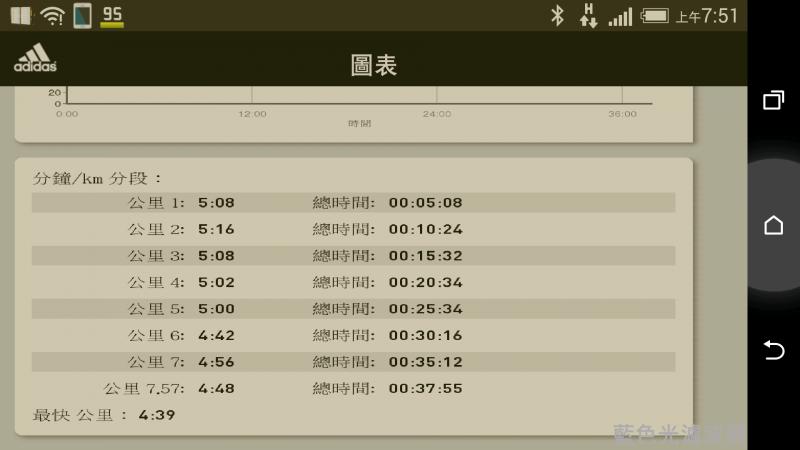Tap total time 00:10:24

[426, 229]
